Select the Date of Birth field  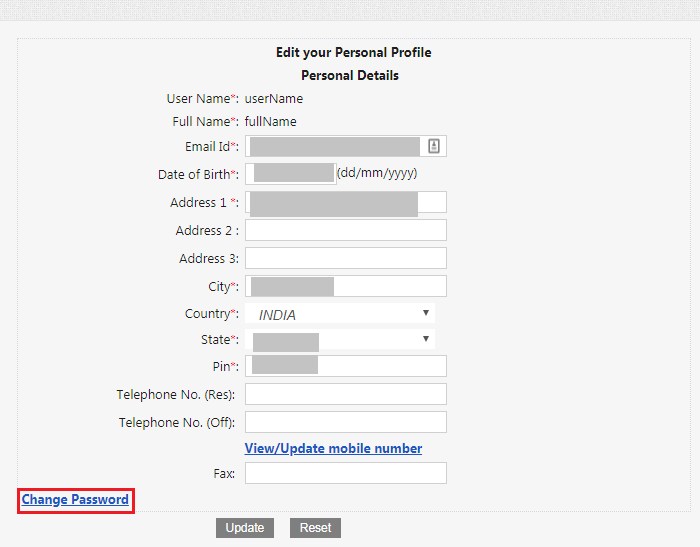coord(291,174)
